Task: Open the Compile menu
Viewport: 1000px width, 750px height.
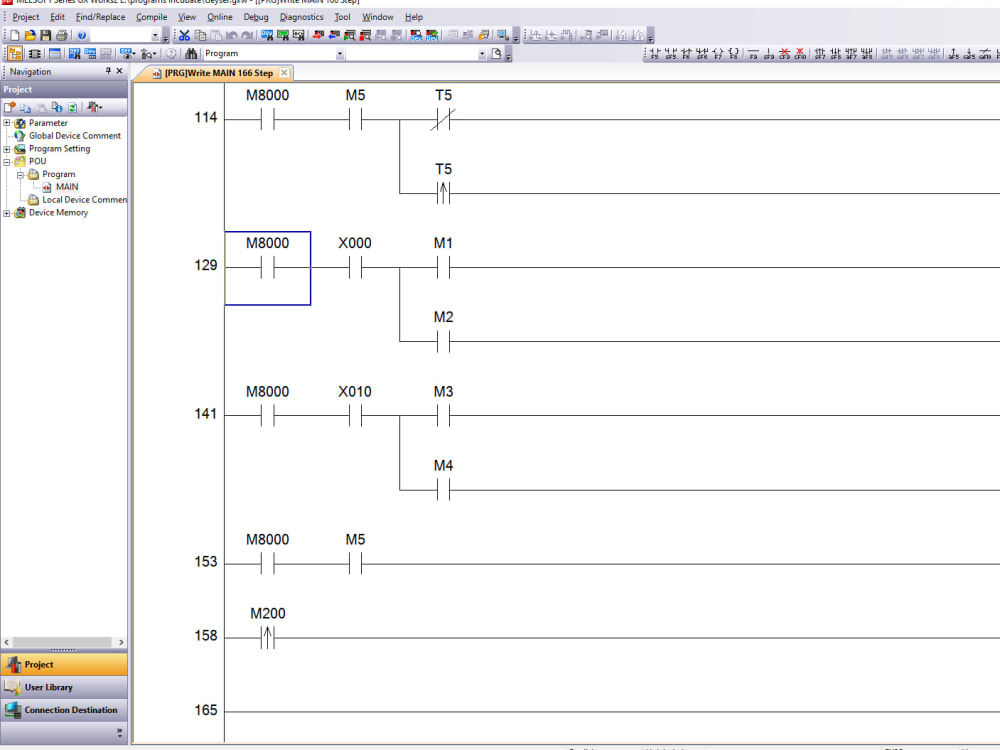Action: coord(151,17)
